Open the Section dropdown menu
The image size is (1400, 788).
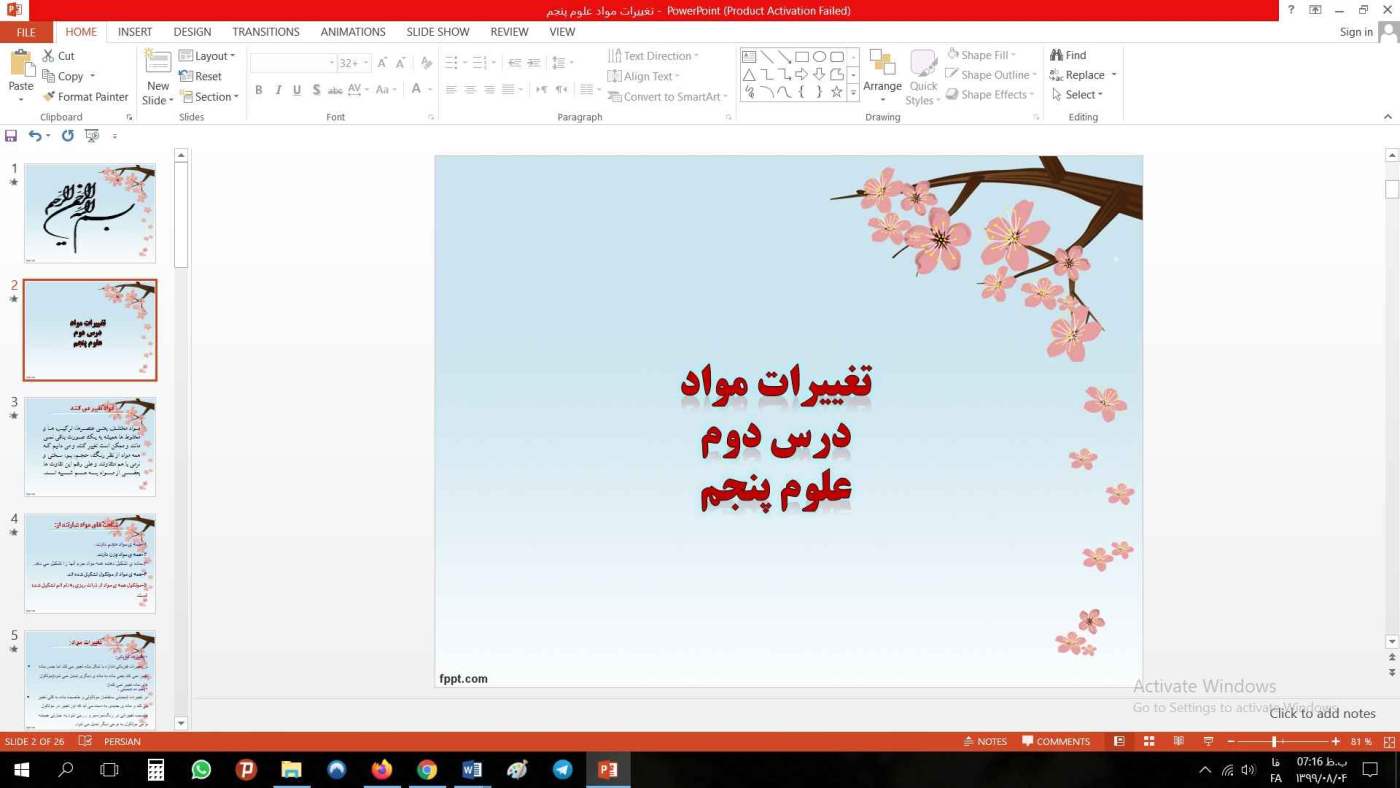209,97
